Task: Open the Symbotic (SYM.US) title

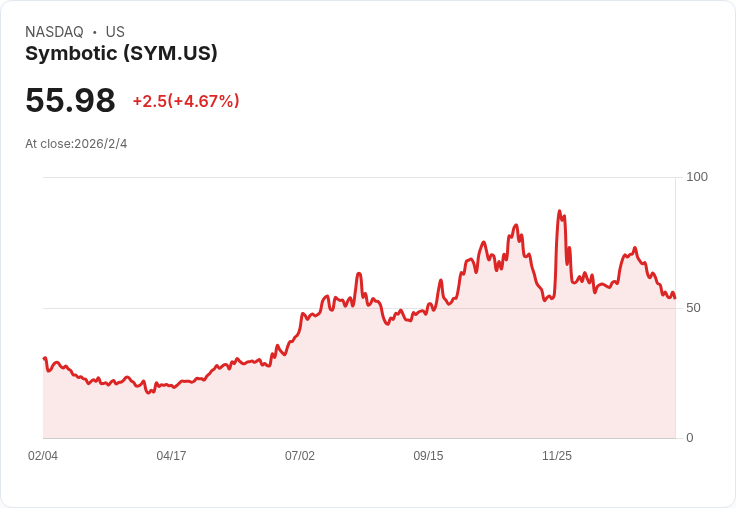Action: (x=121, y=54)
